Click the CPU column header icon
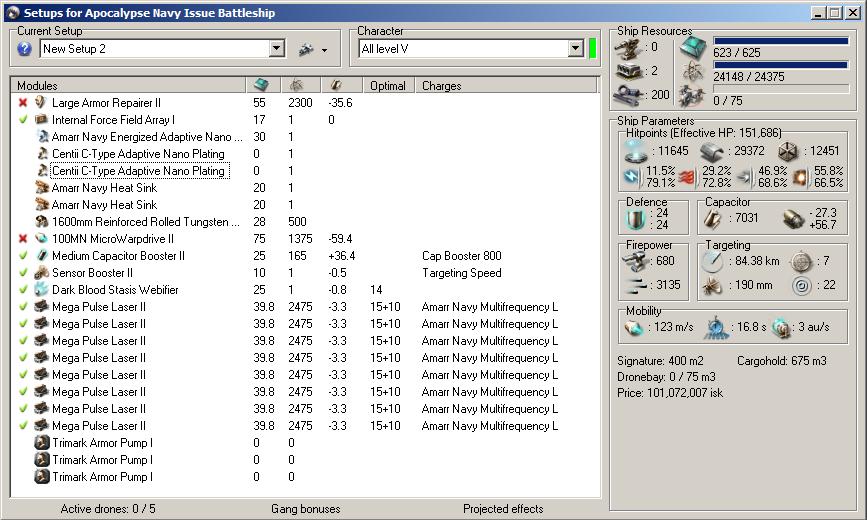This screenshot has height=520, width=867. click(261, 85)
